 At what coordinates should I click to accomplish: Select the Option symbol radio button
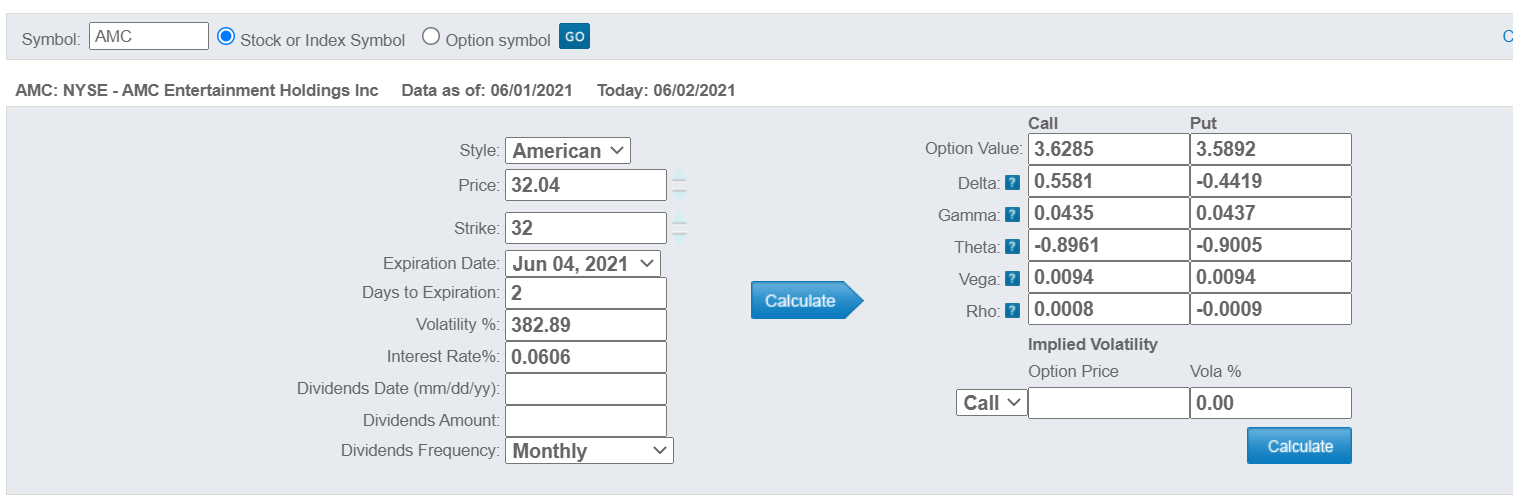(431, 38)
